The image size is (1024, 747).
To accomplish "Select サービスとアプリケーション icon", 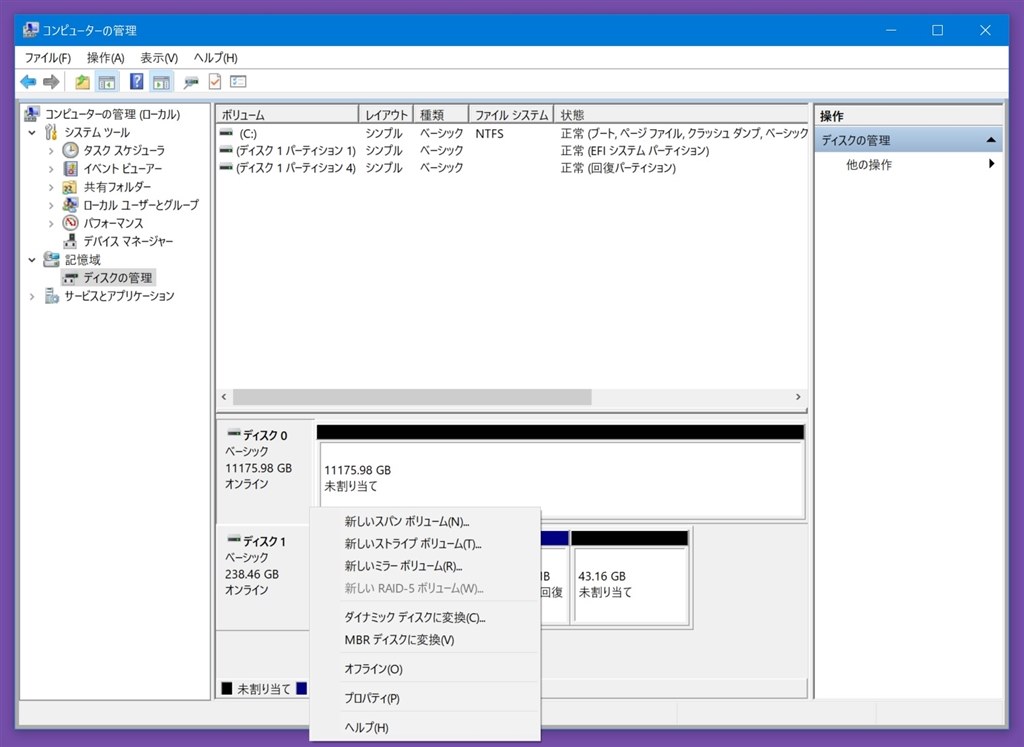I will pos(52,296).
